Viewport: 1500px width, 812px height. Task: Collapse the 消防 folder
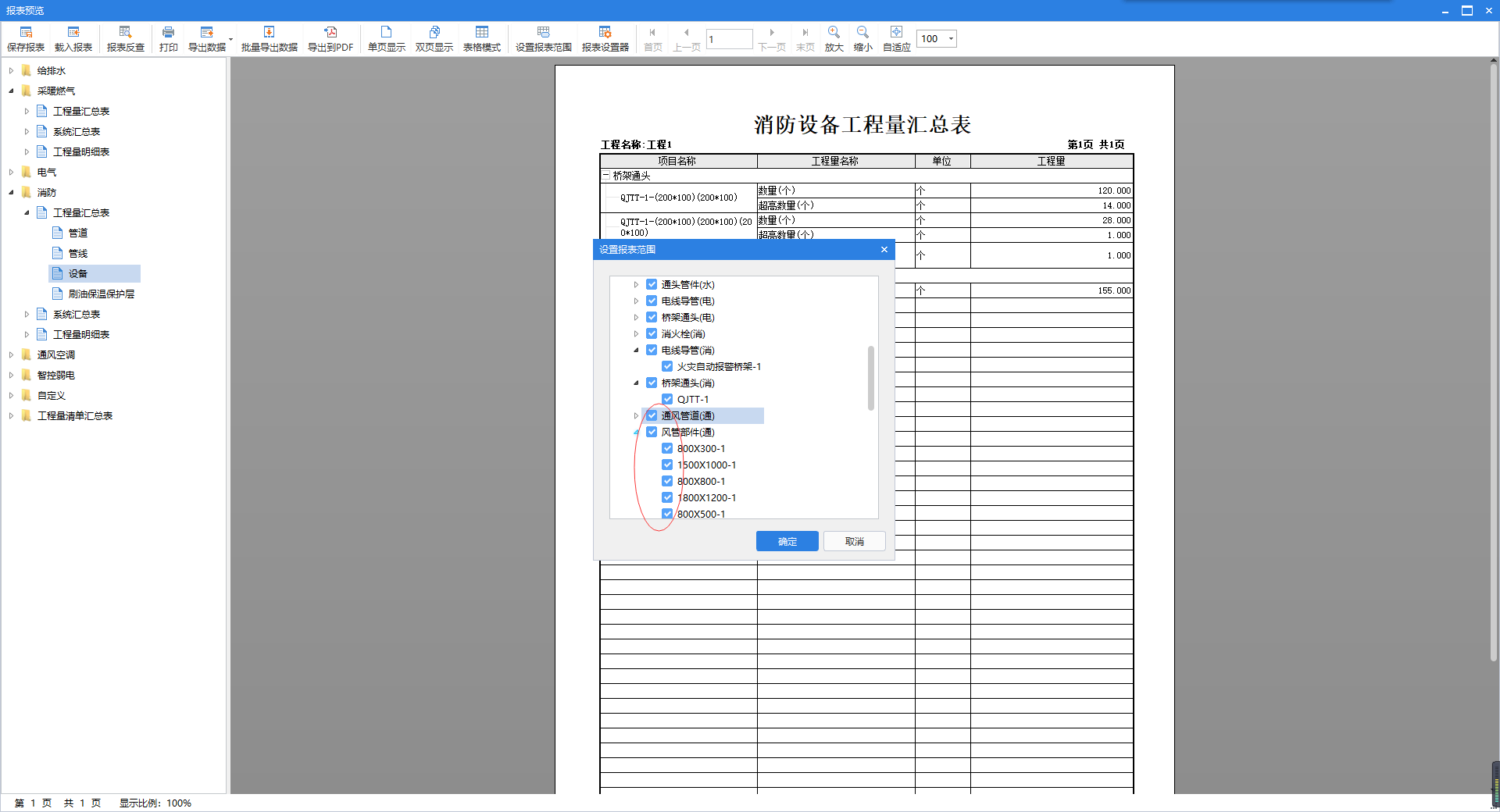11,192
